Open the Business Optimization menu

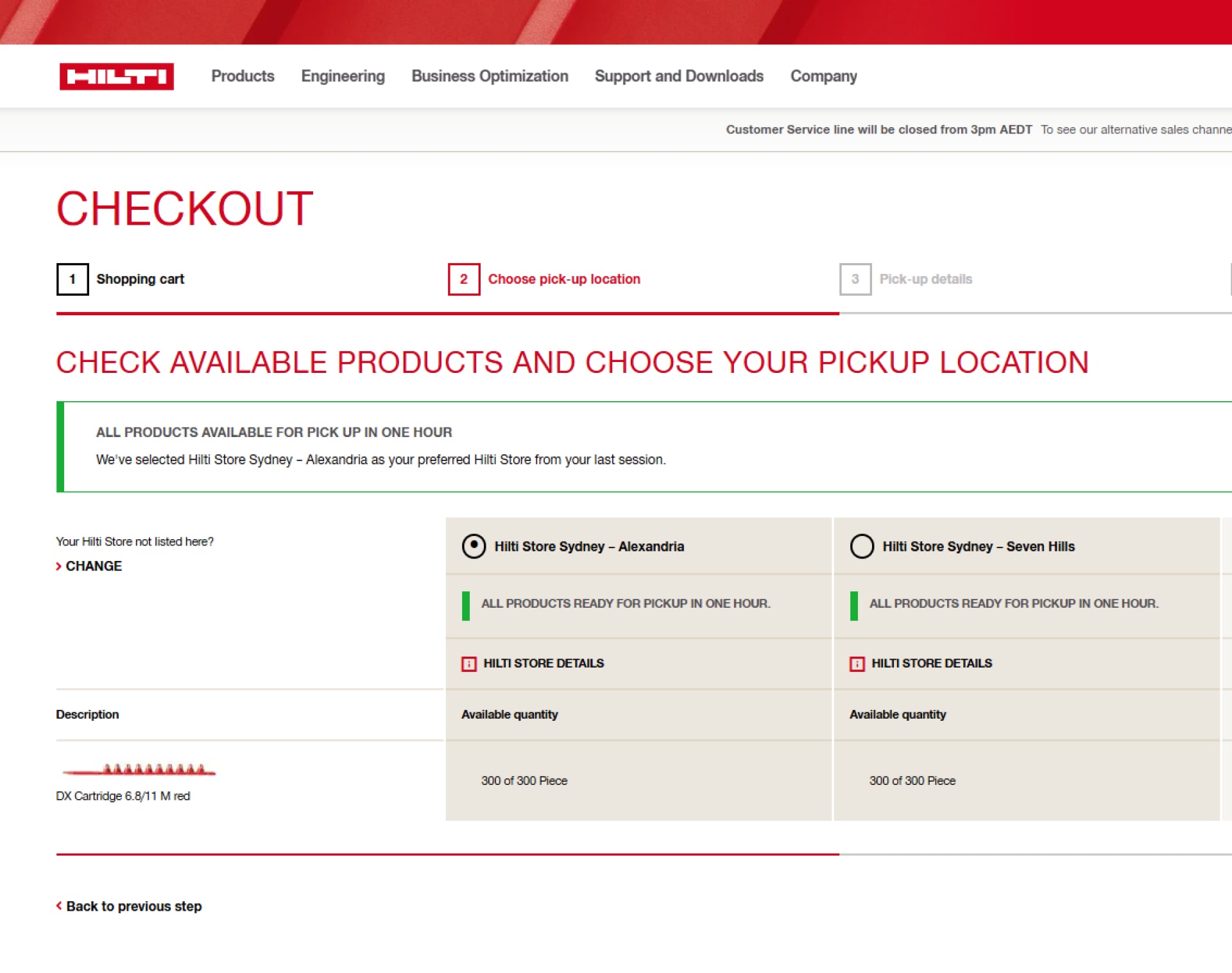click(490, 76)
